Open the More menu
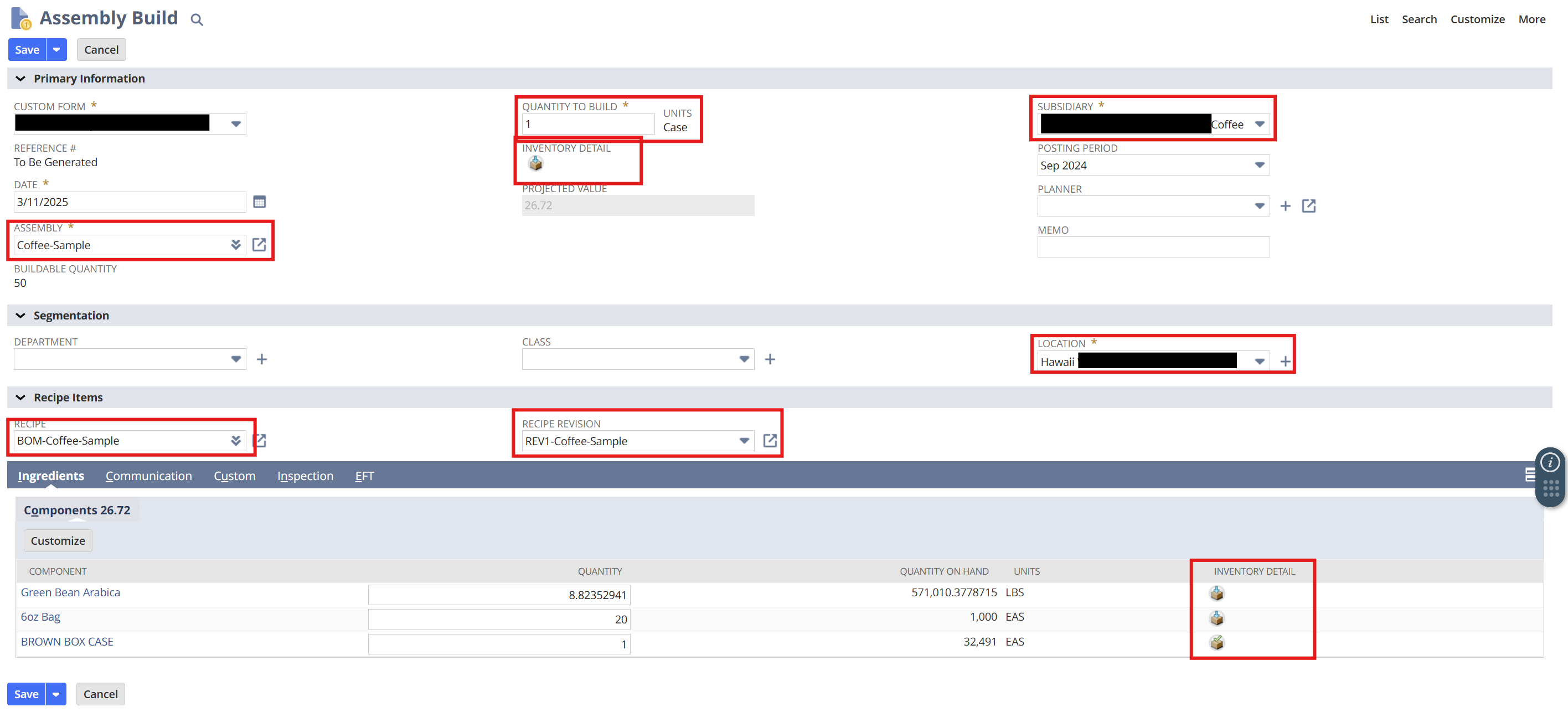Image resolution: width=1568 pixels, height=712 pixels. [1531, 19]
